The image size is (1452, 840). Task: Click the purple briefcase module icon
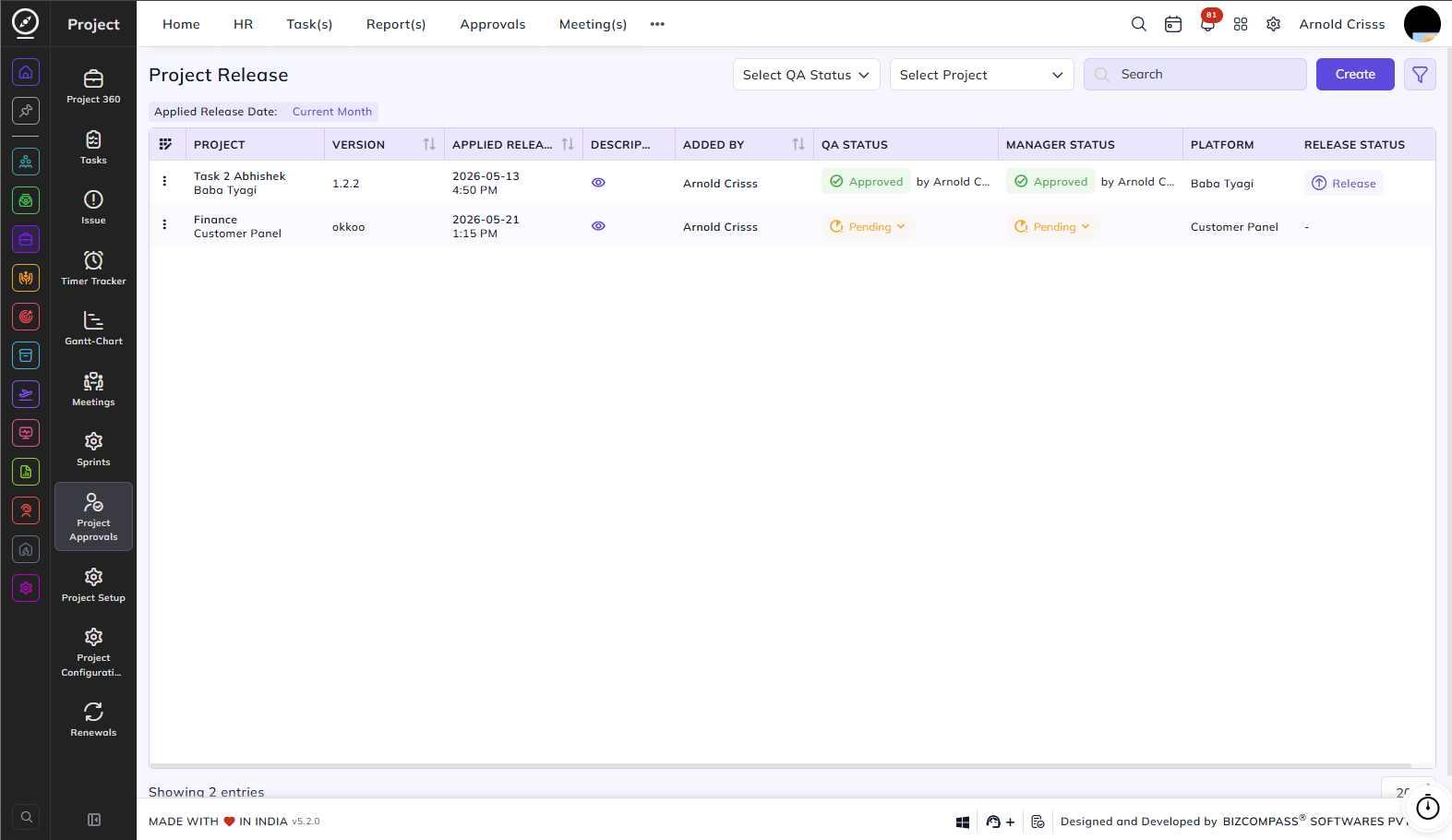[x=26, y=239]
